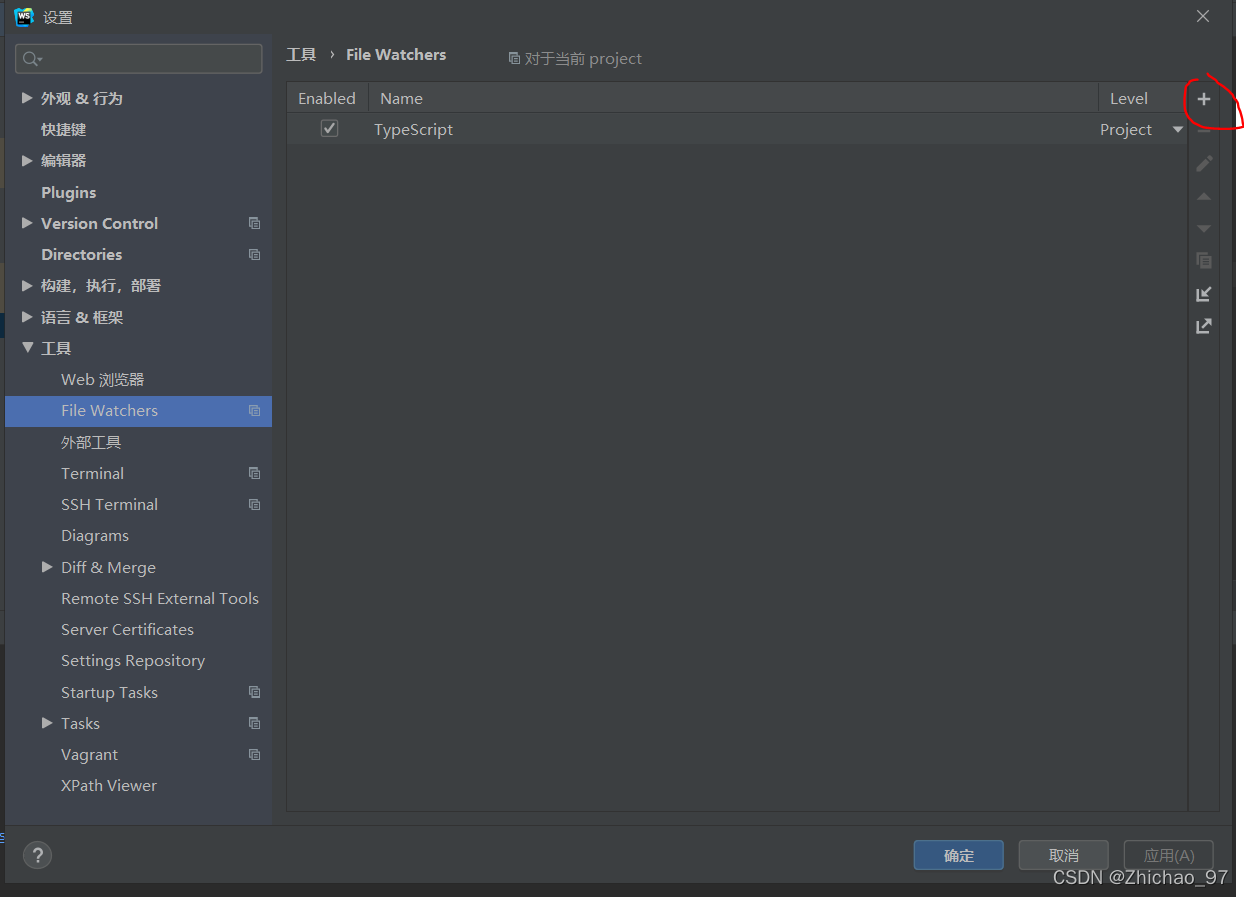Add a new File Watcher
Viewport: 1244px width, 897px height.
1204,99
